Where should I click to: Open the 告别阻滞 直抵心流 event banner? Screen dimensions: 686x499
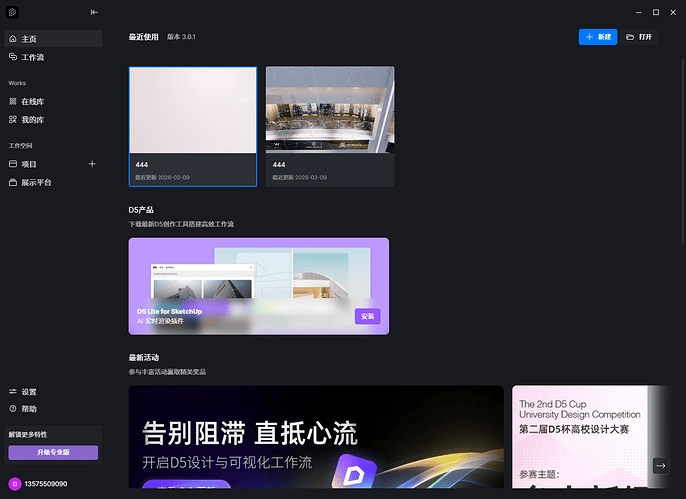coord(316,436)
